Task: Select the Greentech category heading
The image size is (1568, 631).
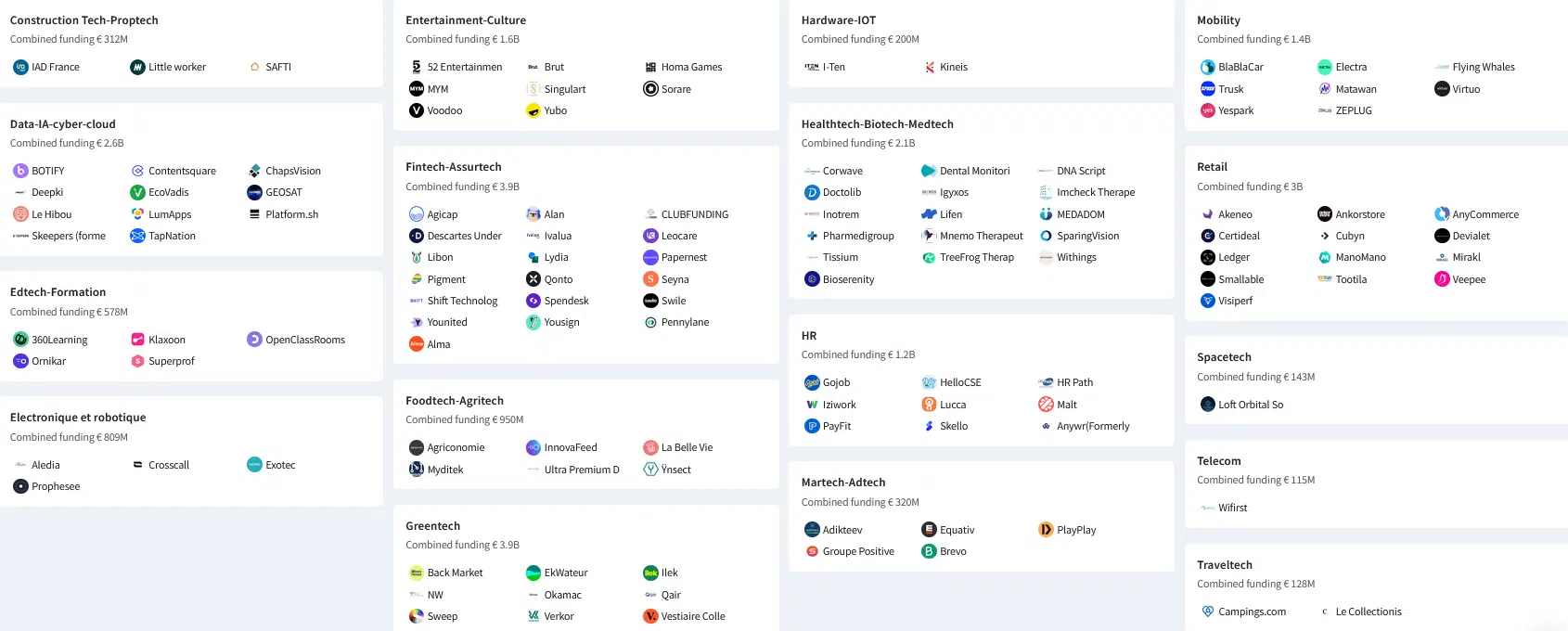Action: [x=432, y=526]
